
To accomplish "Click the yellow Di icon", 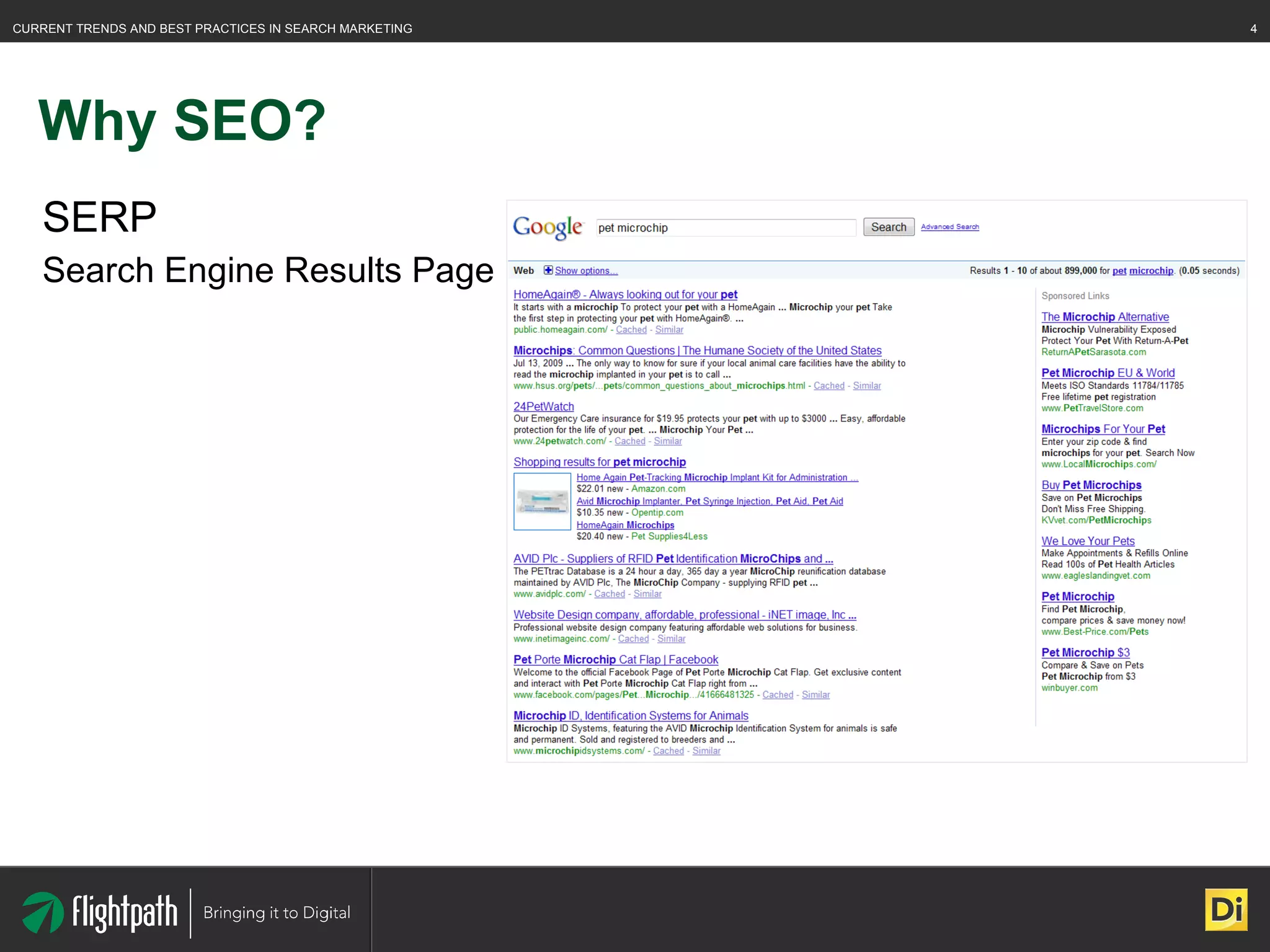I will pos(1226,910).
